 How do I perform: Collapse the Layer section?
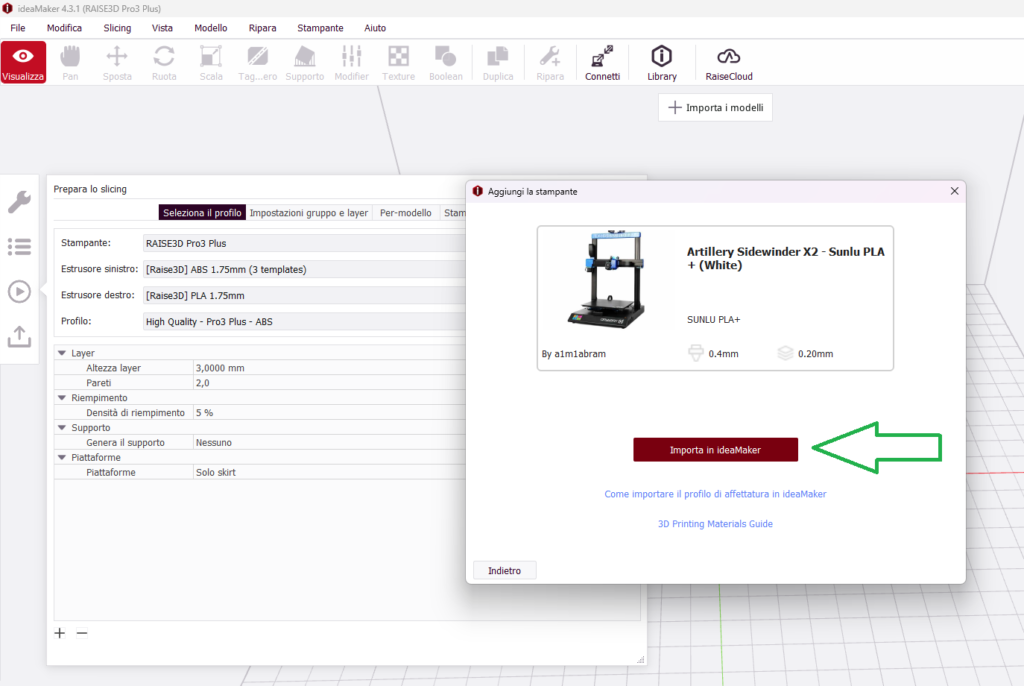[x=62, y=353]
